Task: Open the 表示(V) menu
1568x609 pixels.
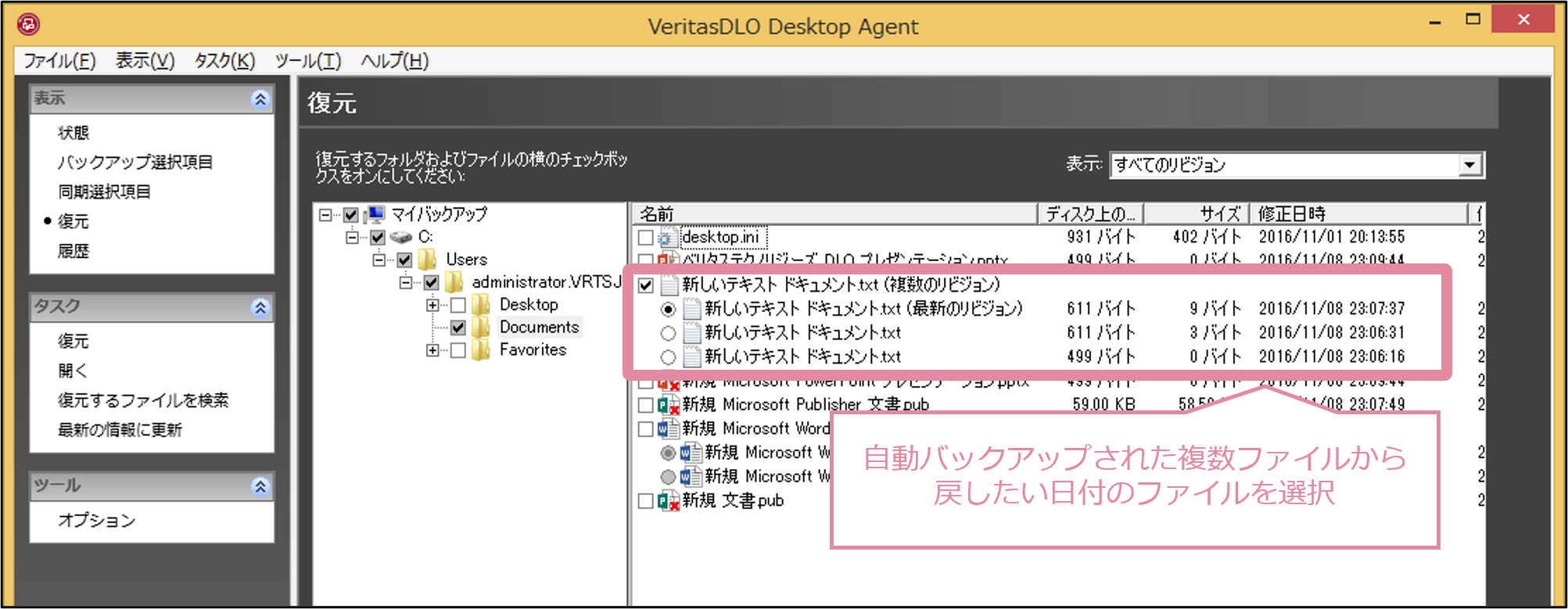Action: (x=145, y=61)
